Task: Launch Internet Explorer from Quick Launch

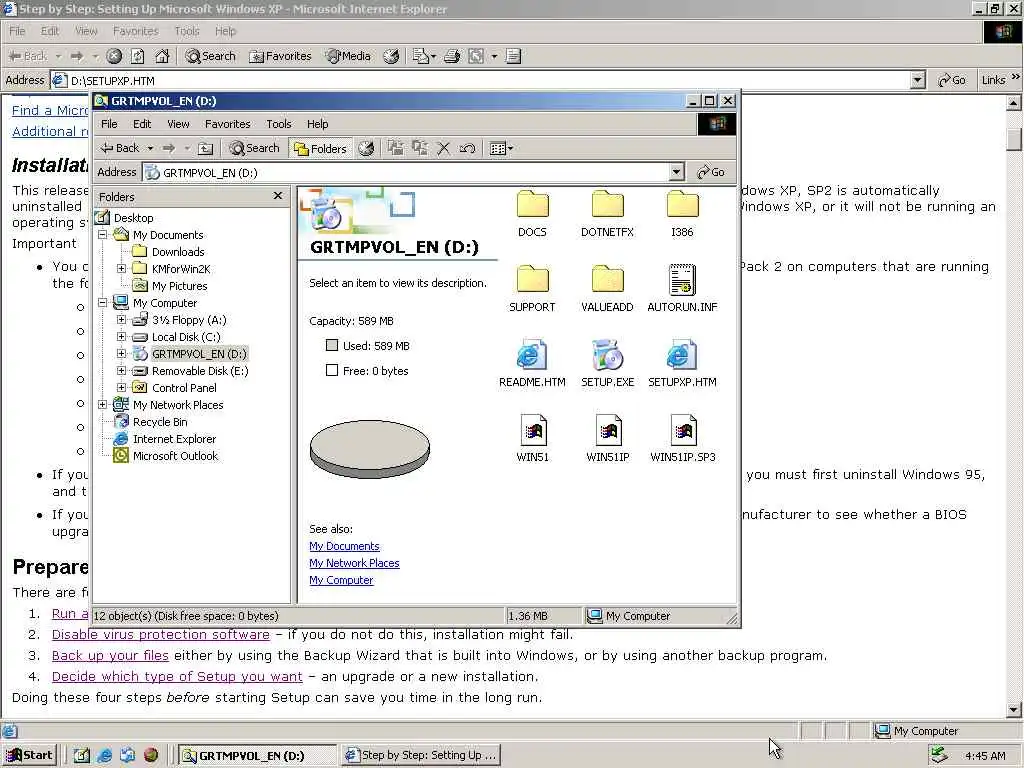Action: tap(104, 756)
